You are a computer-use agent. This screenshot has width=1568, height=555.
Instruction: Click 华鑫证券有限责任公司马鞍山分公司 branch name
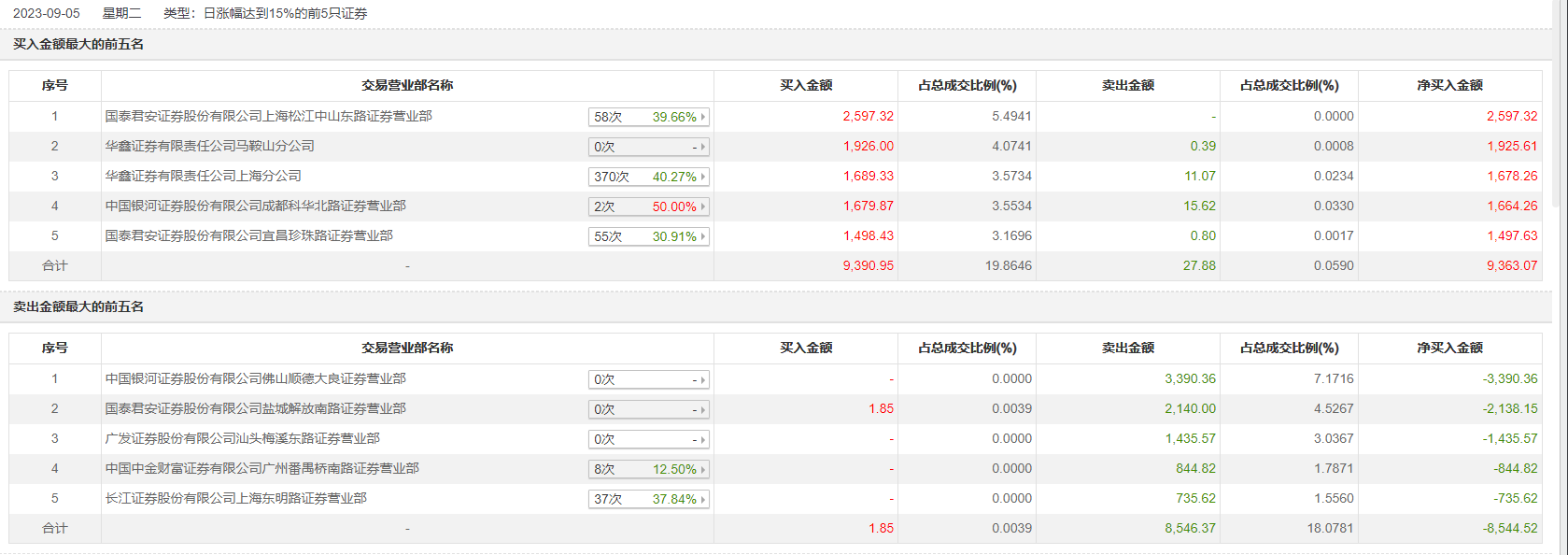pos(209,147)
